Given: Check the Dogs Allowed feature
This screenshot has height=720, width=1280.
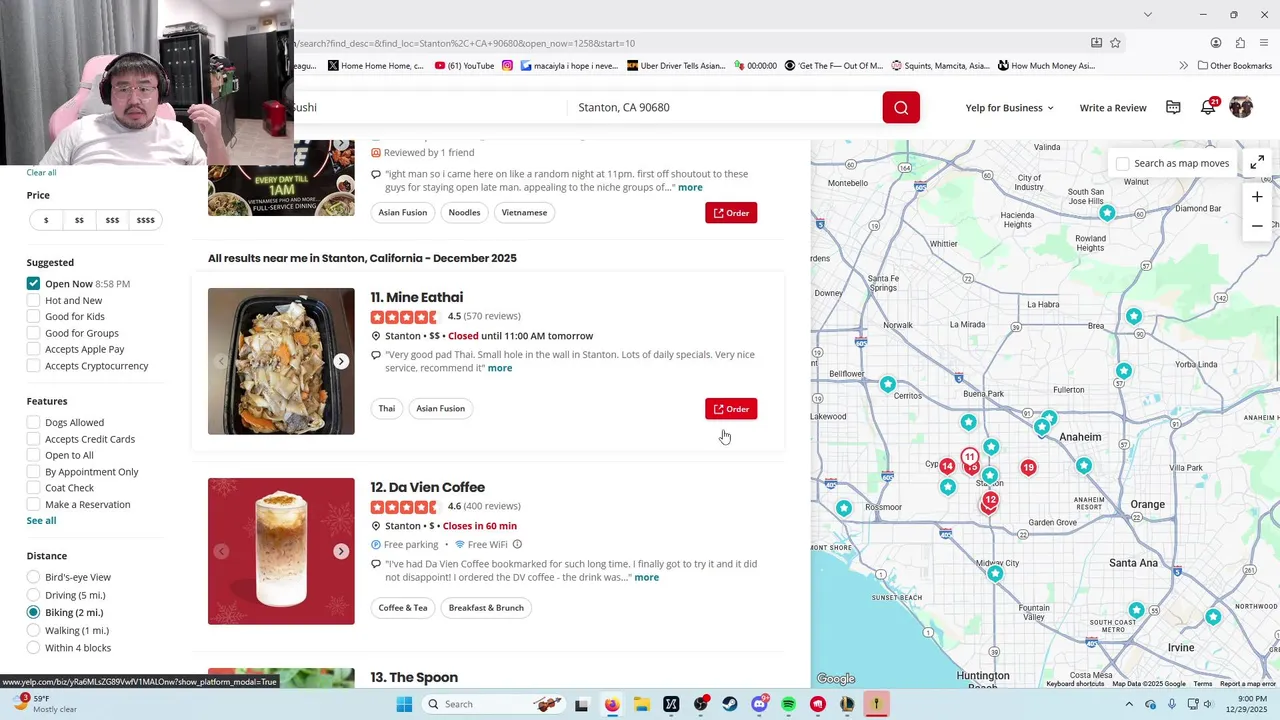Looking at the screenshot, I should (33, 422).
